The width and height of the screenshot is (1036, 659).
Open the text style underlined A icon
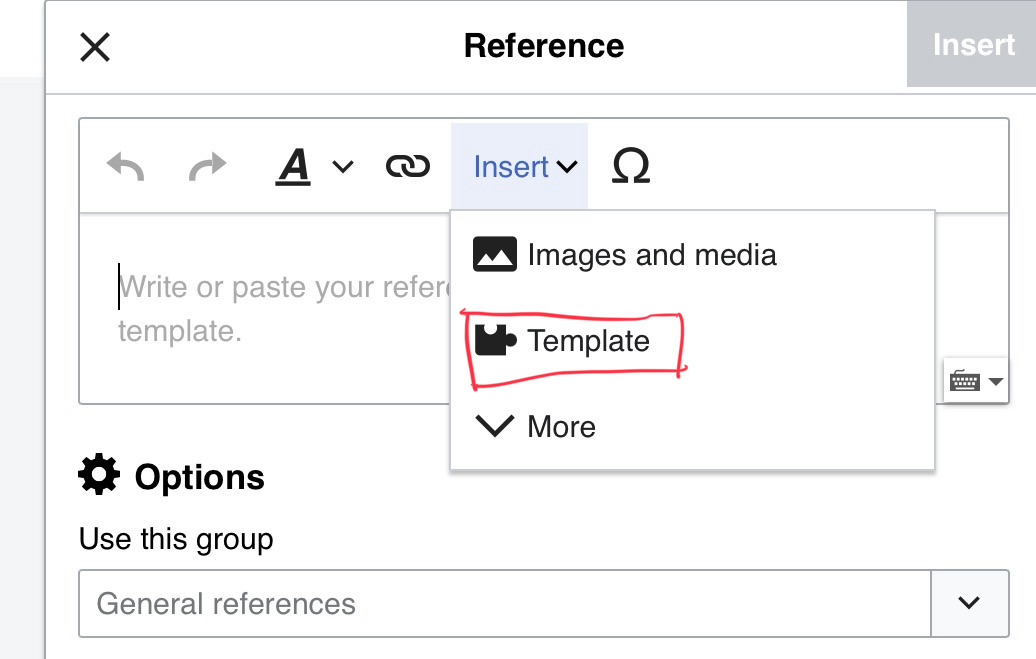294,167
